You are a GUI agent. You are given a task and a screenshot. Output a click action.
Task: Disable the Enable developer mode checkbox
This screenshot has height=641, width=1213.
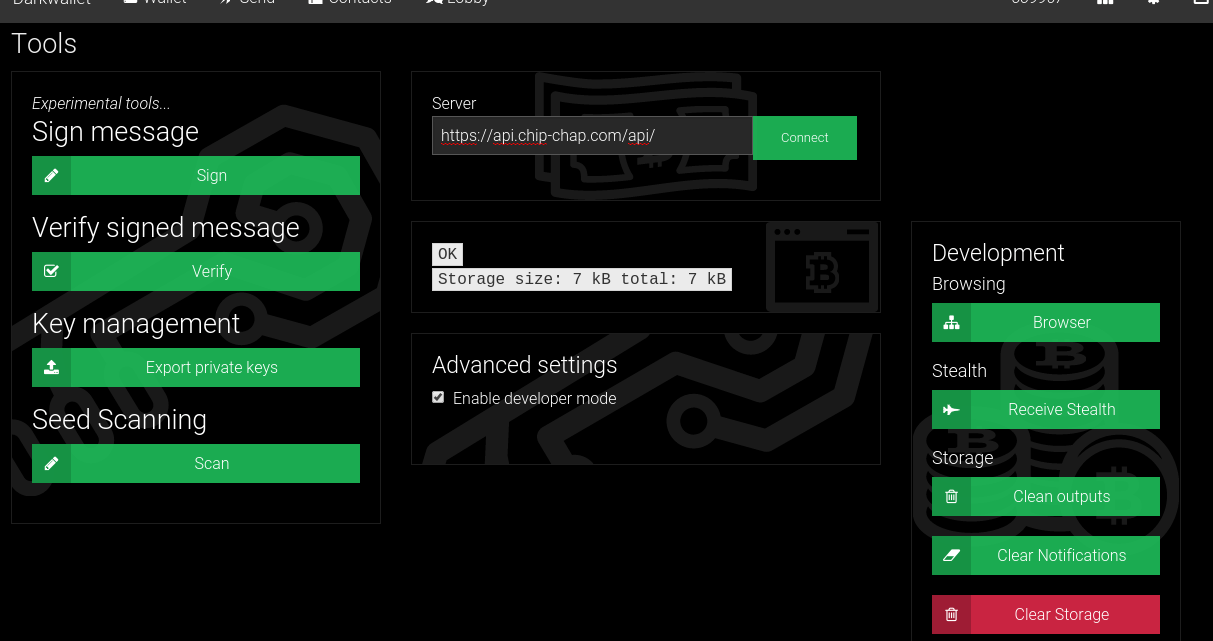click(438, 398)
